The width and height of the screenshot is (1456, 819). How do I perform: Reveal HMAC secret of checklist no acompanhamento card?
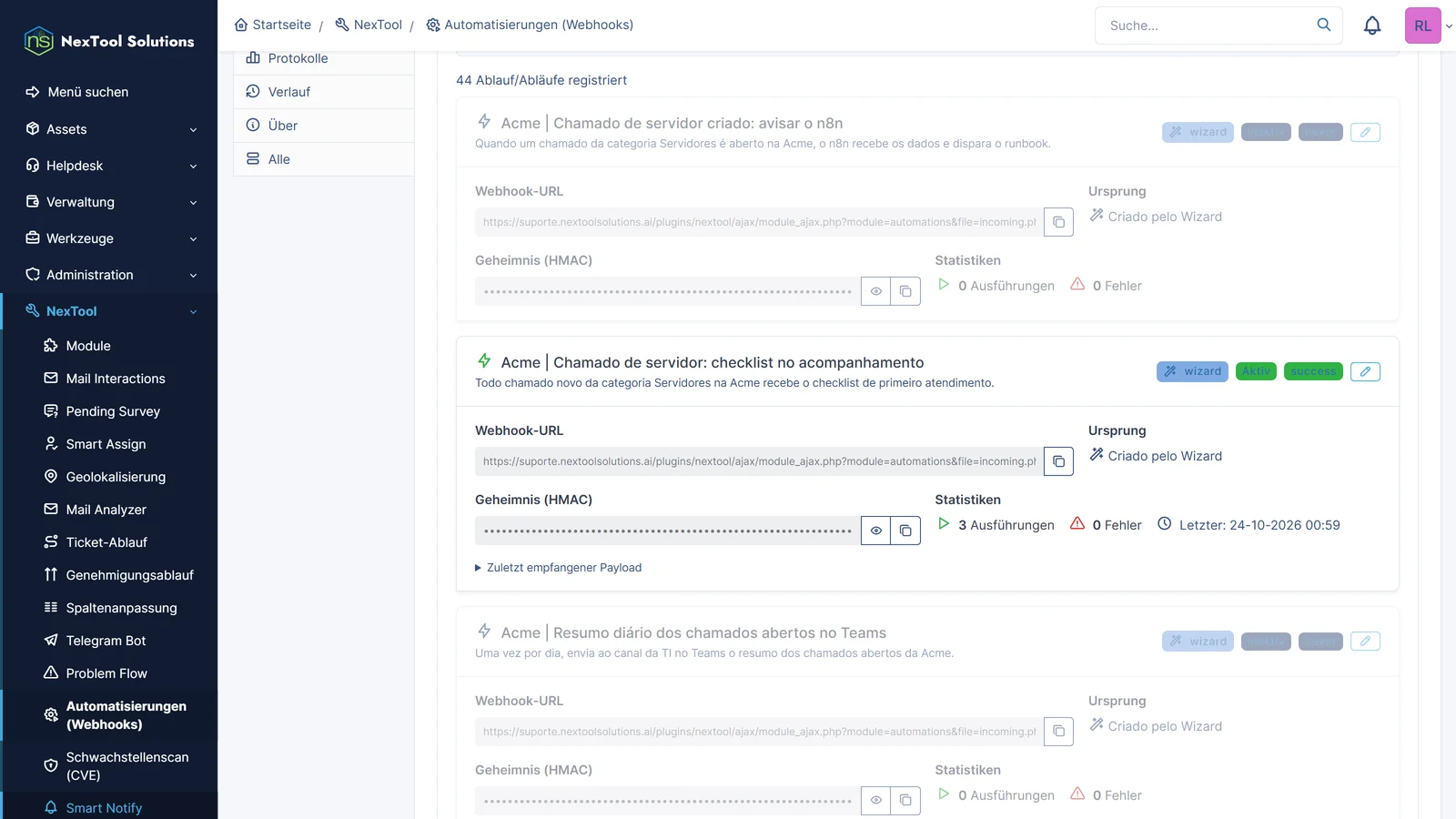875,531
